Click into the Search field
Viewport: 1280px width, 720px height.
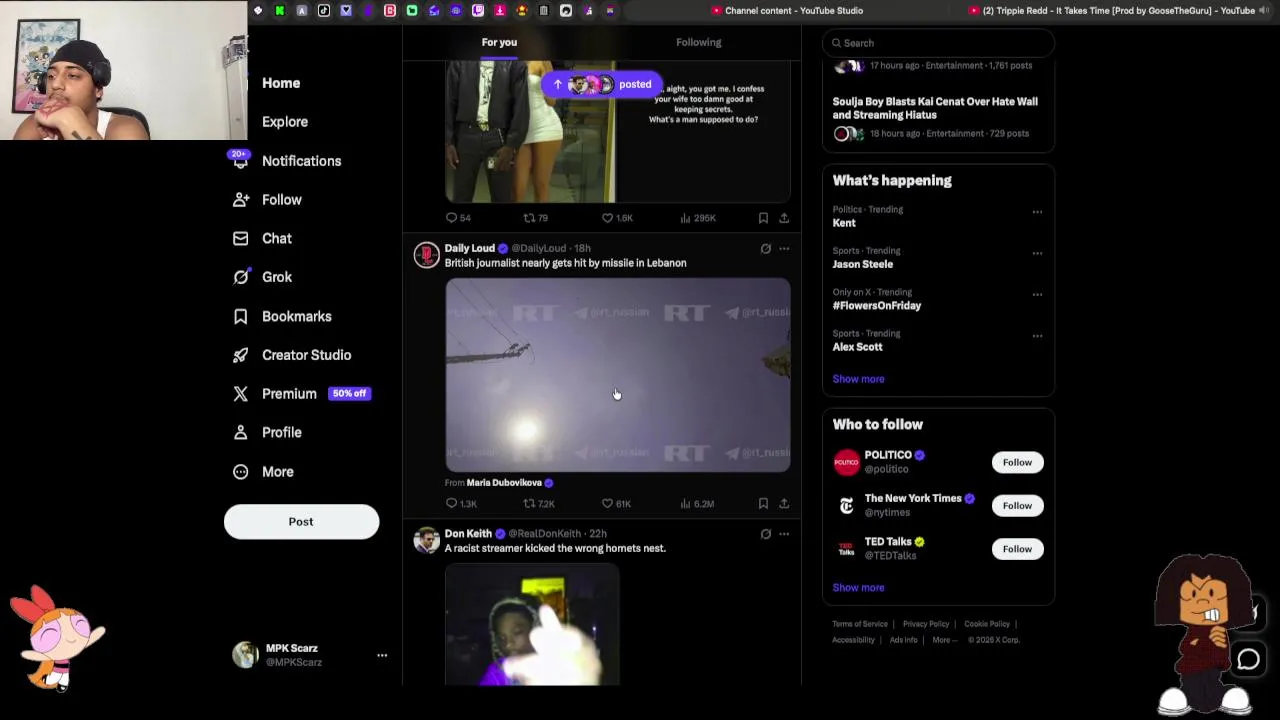(x=938, y=43)
